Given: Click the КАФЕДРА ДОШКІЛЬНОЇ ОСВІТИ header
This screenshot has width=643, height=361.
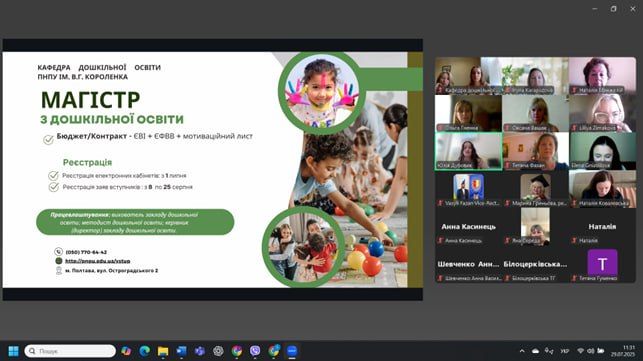Looking at the screenshot, I should point(99,67).
